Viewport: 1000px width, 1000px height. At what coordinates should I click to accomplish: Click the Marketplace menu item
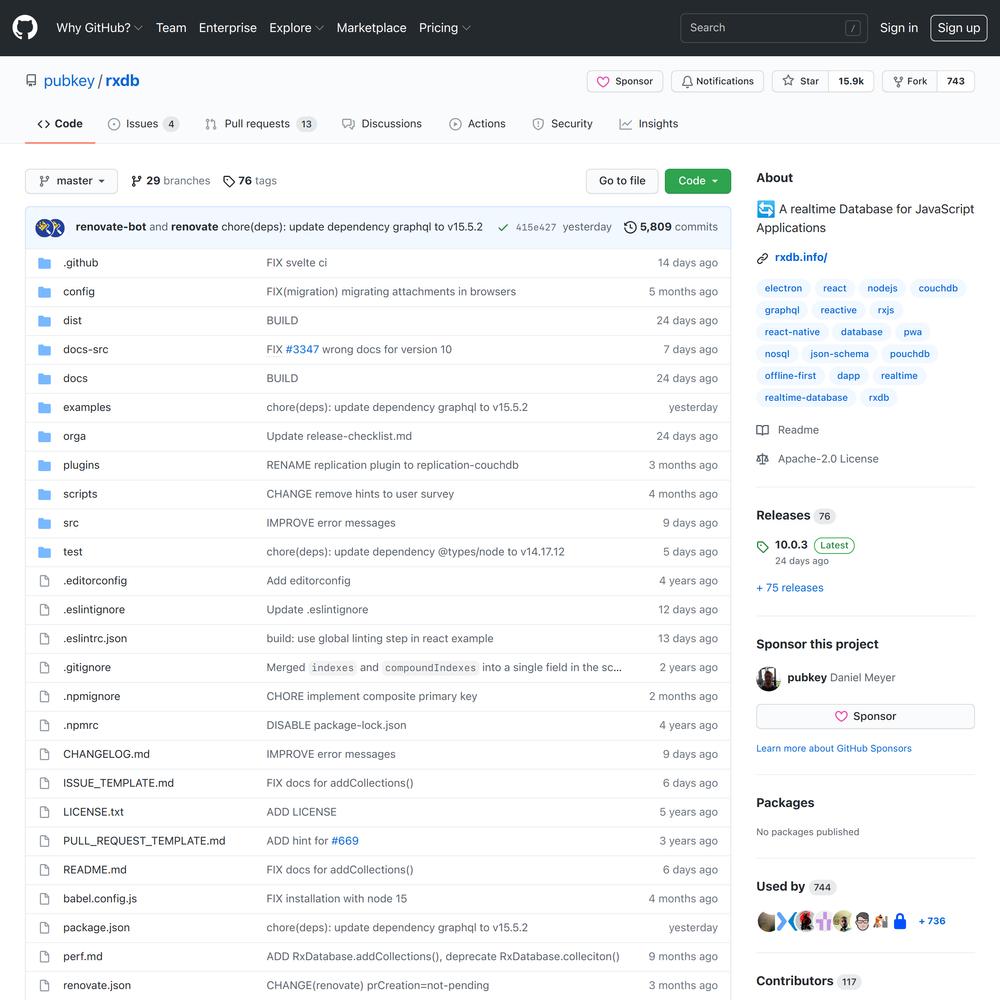coord(371,27)
